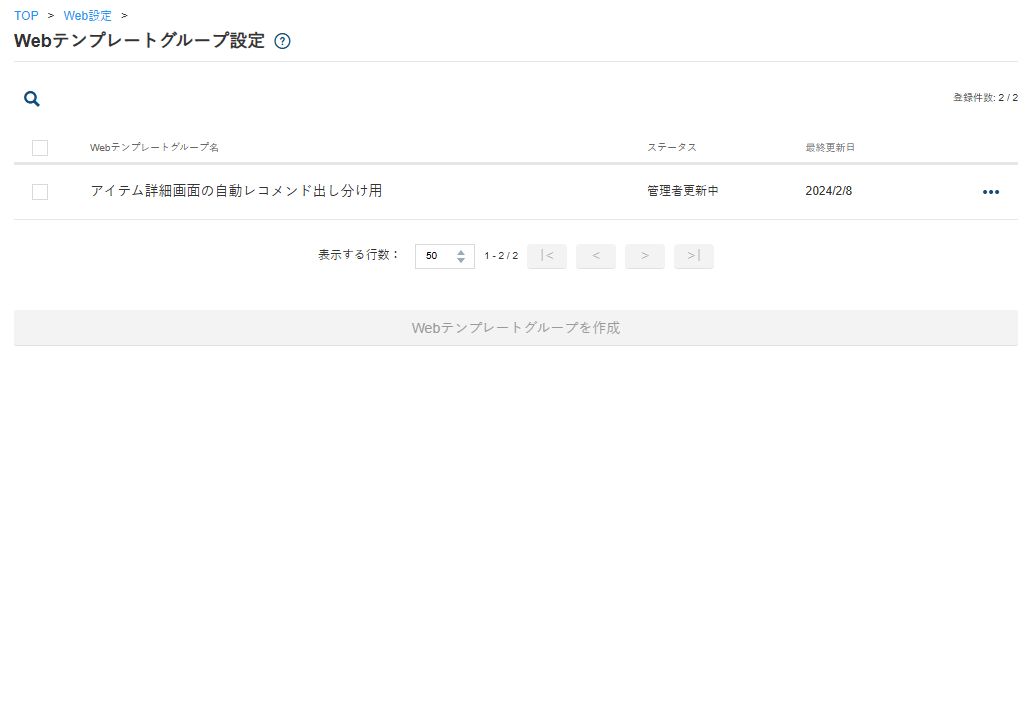Follow the TOP breadcrumb link
This screenshot has width=1035, height=717.
tap(26, 15)
